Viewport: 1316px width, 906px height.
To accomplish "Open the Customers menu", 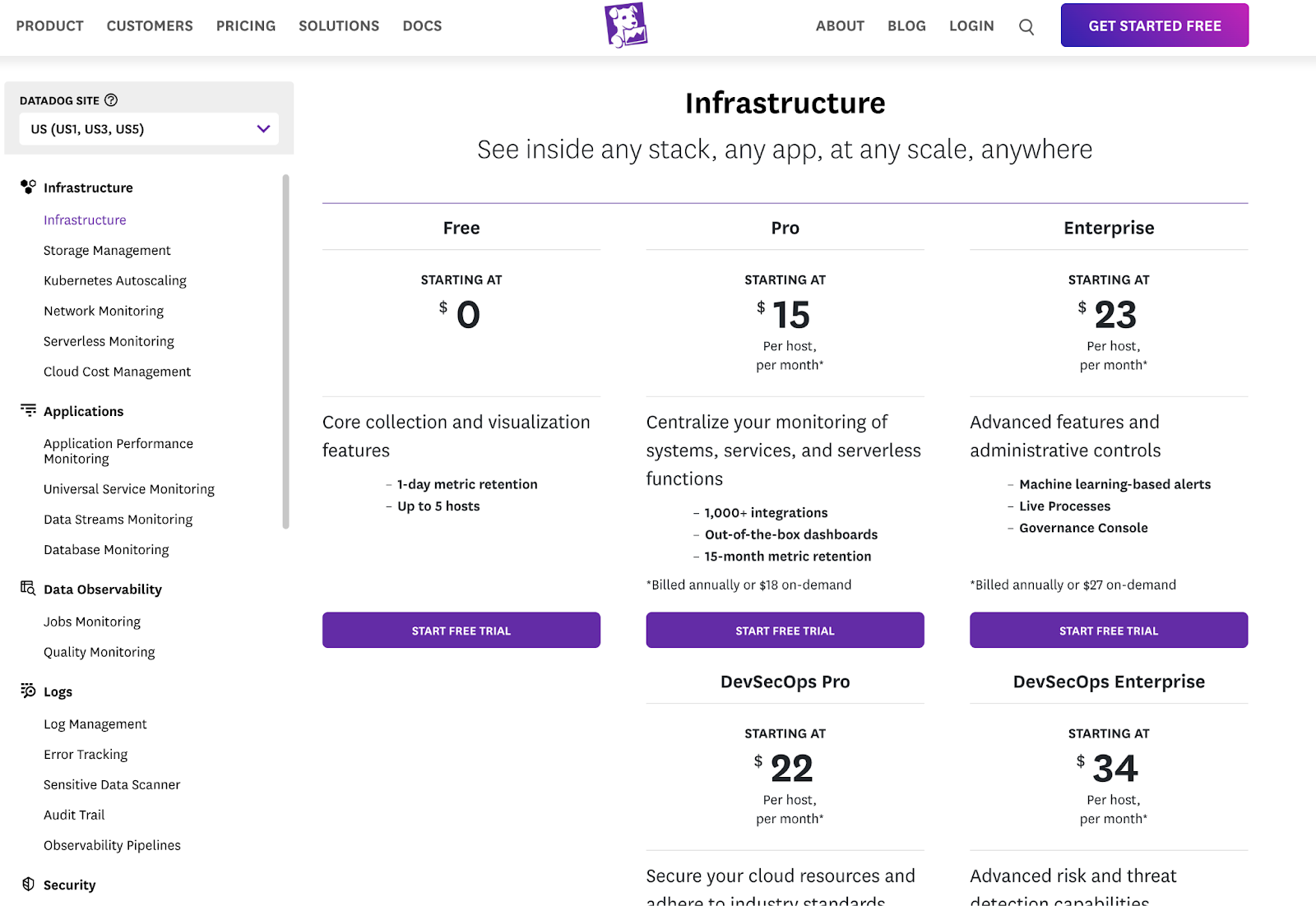I will point(150,25).
